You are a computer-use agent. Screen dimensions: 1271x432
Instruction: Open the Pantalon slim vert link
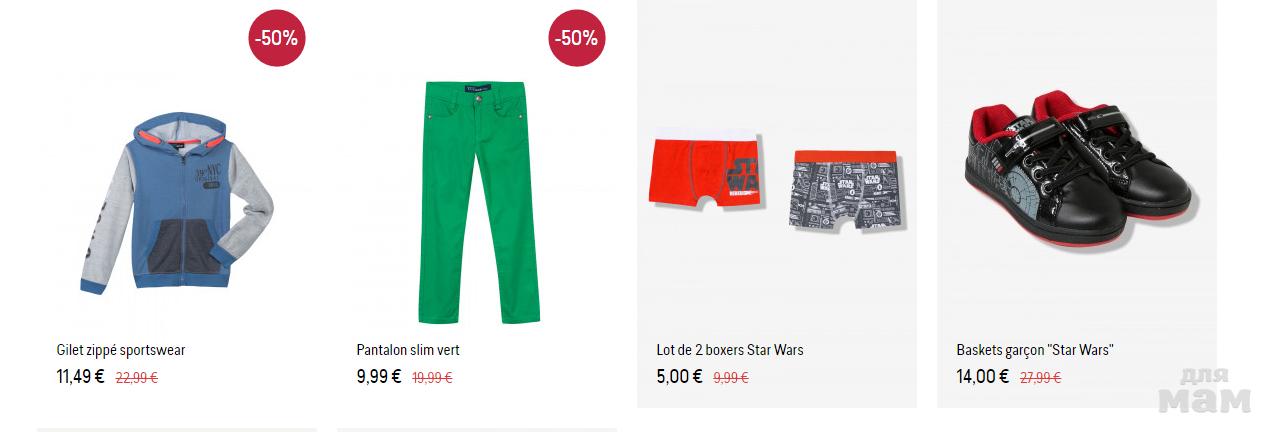pyautogui.click(x=408, y=350)
